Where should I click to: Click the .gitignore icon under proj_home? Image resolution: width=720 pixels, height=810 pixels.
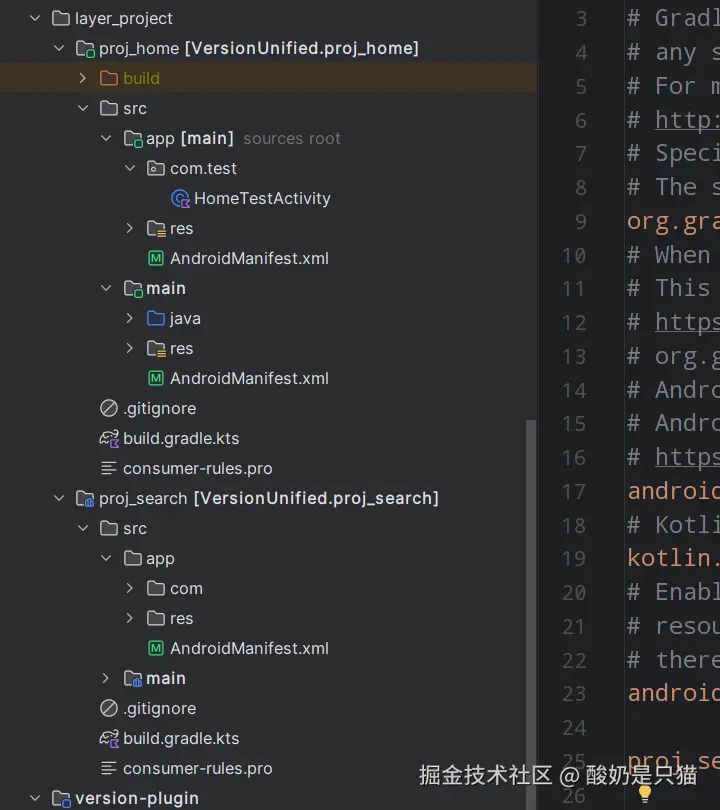click(108, 408)
